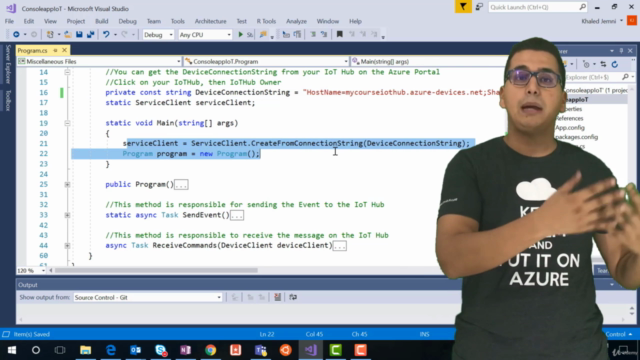Click the New Project toolbar icon

50,35
